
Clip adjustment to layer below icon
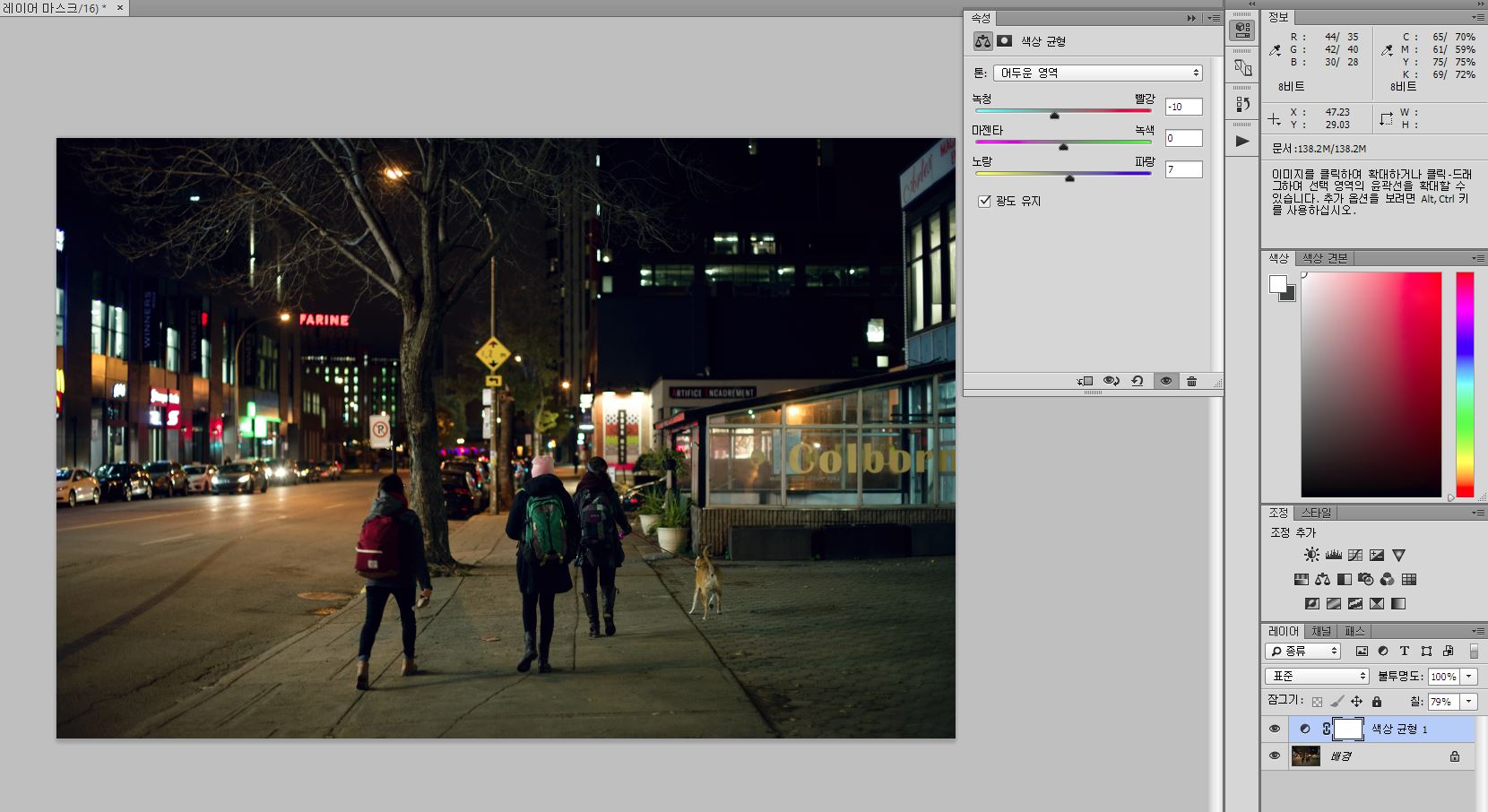(1085, 381)
